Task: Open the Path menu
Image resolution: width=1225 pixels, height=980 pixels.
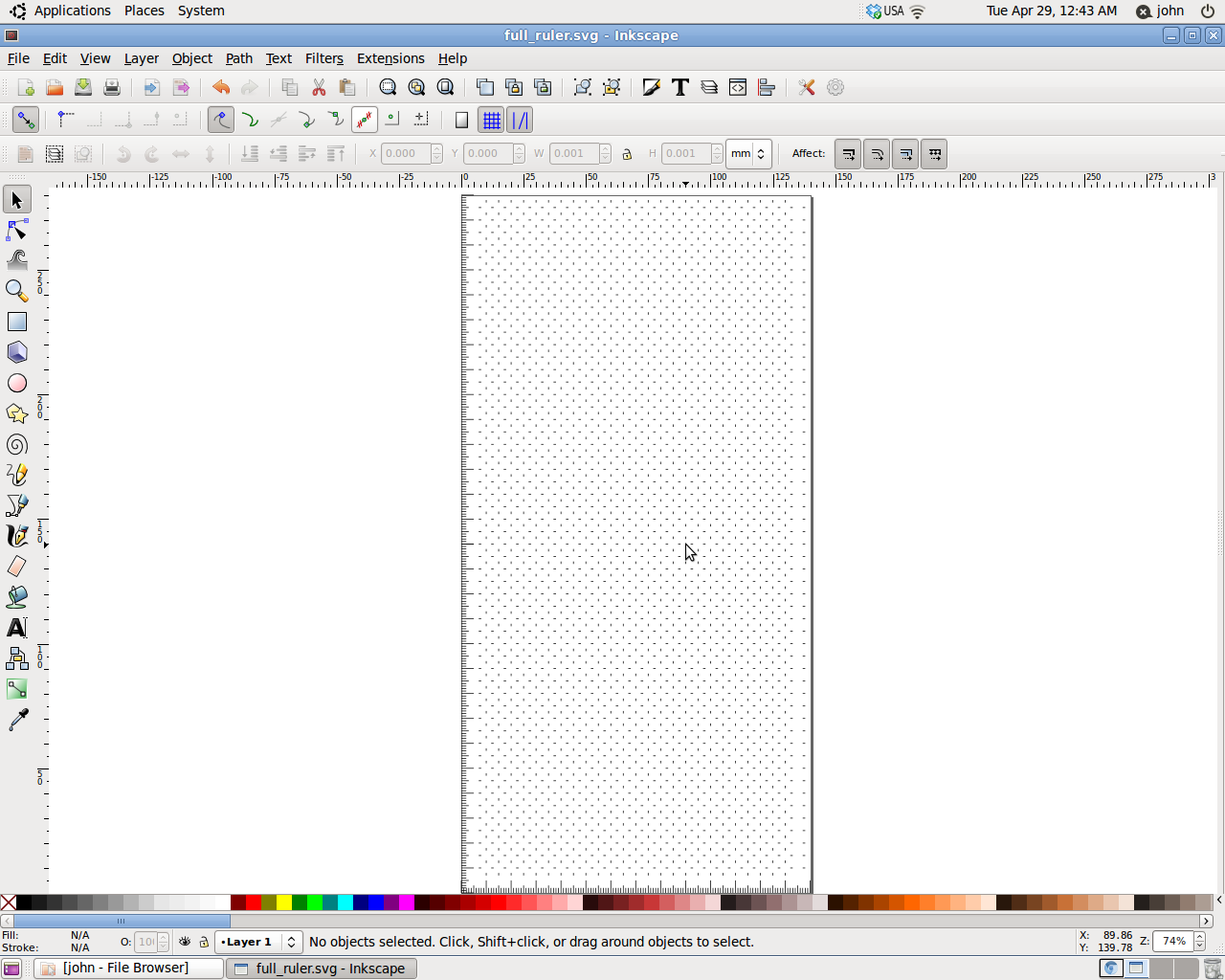Action: point(238,58)
